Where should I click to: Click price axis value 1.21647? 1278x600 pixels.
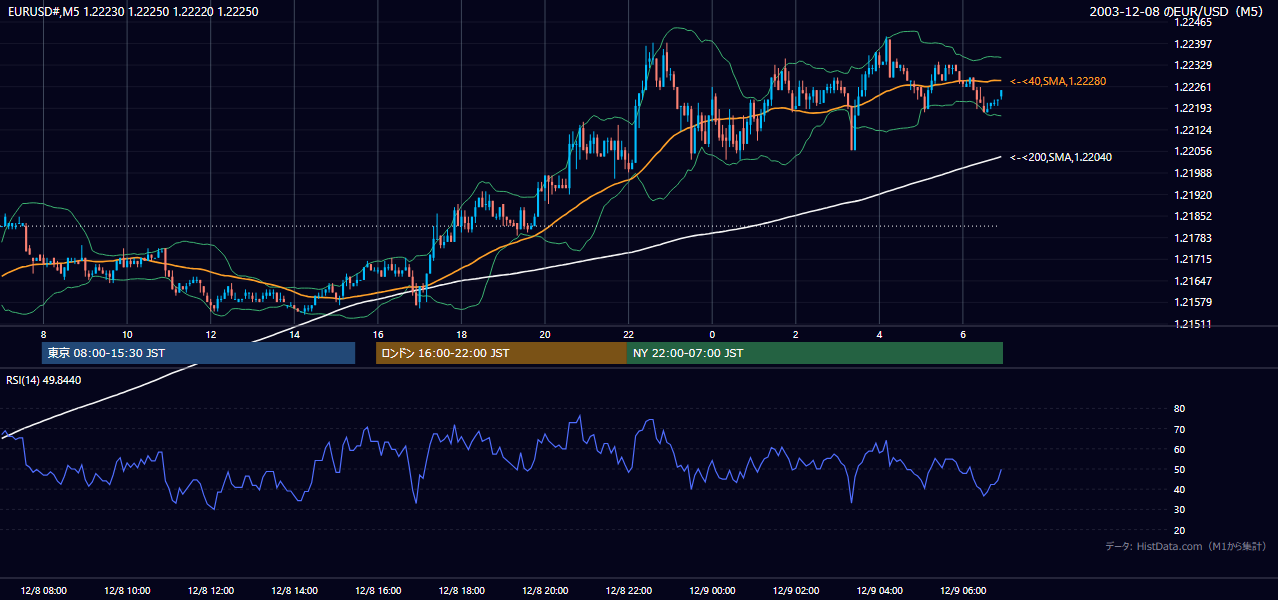[x=1192, y=281]
